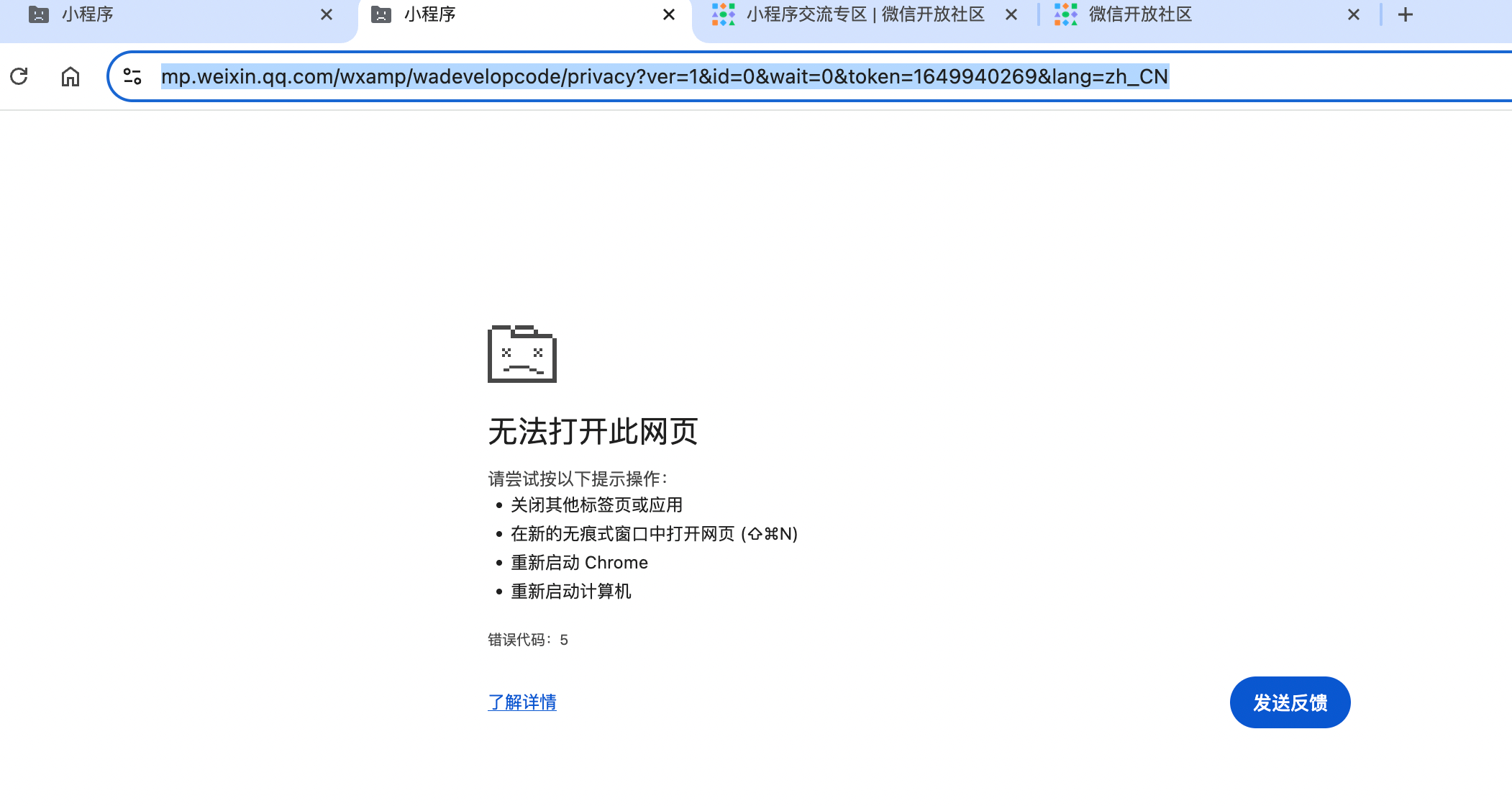Click the 无法打开此网页 heading text
This screenshot has height=806, width=1512.
(593, 432)
